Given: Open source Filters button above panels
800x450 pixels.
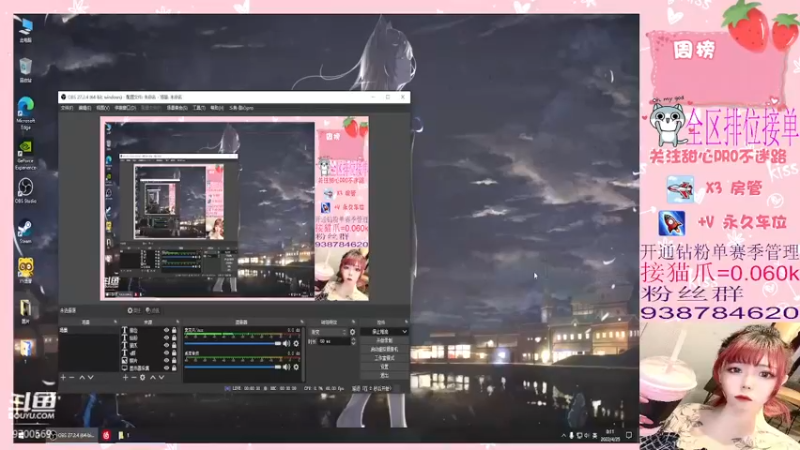Looking at the screenshot, I should tap(153, 310).
